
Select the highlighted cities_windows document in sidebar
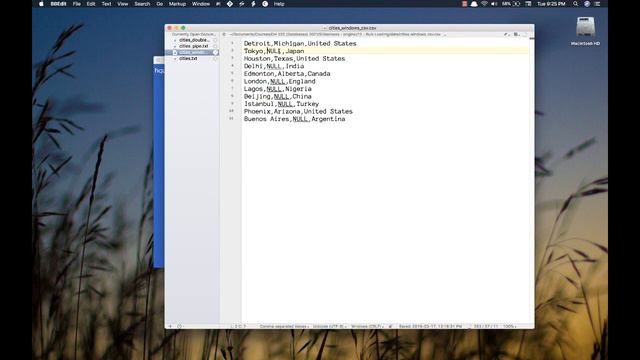(x=192, y=52)
